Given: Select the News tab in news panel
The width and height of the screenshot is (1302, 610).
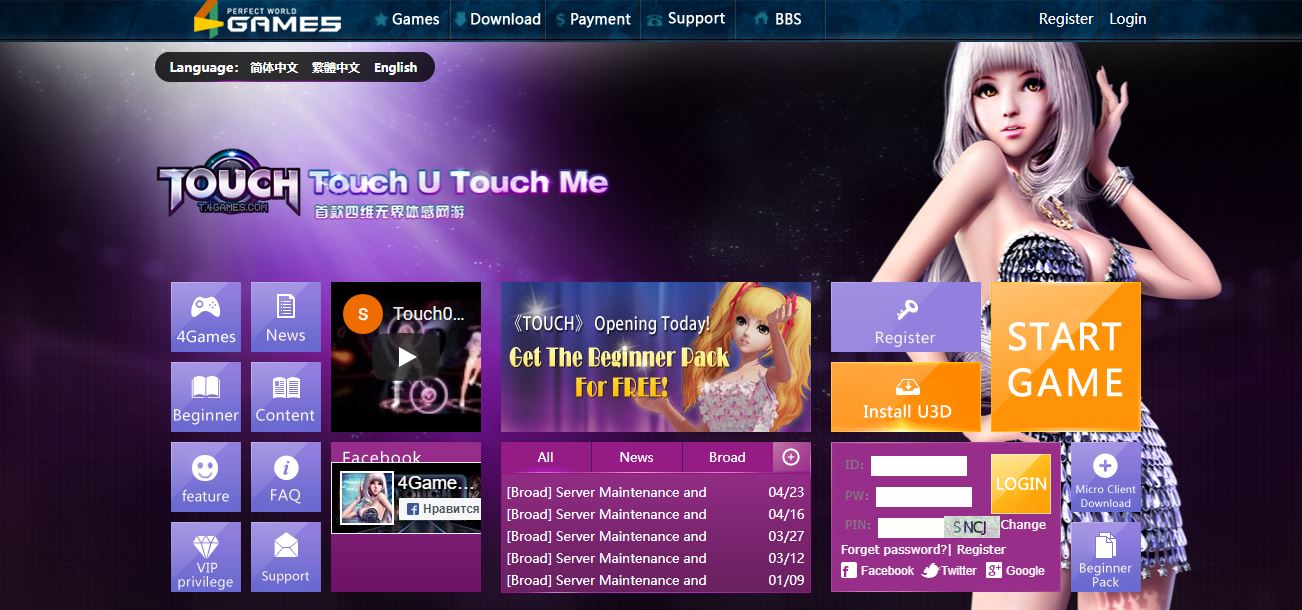Looking at the screenshot, I should tap(636, 457).
